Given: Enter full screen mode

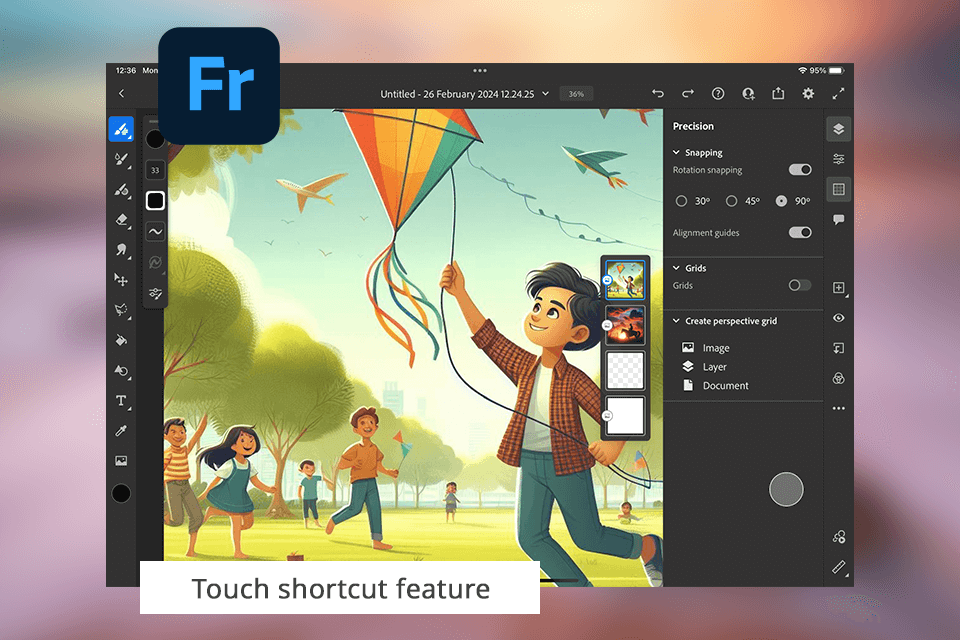Looking at the screenshot, I should pyautogui.click(x=838, y=93).
